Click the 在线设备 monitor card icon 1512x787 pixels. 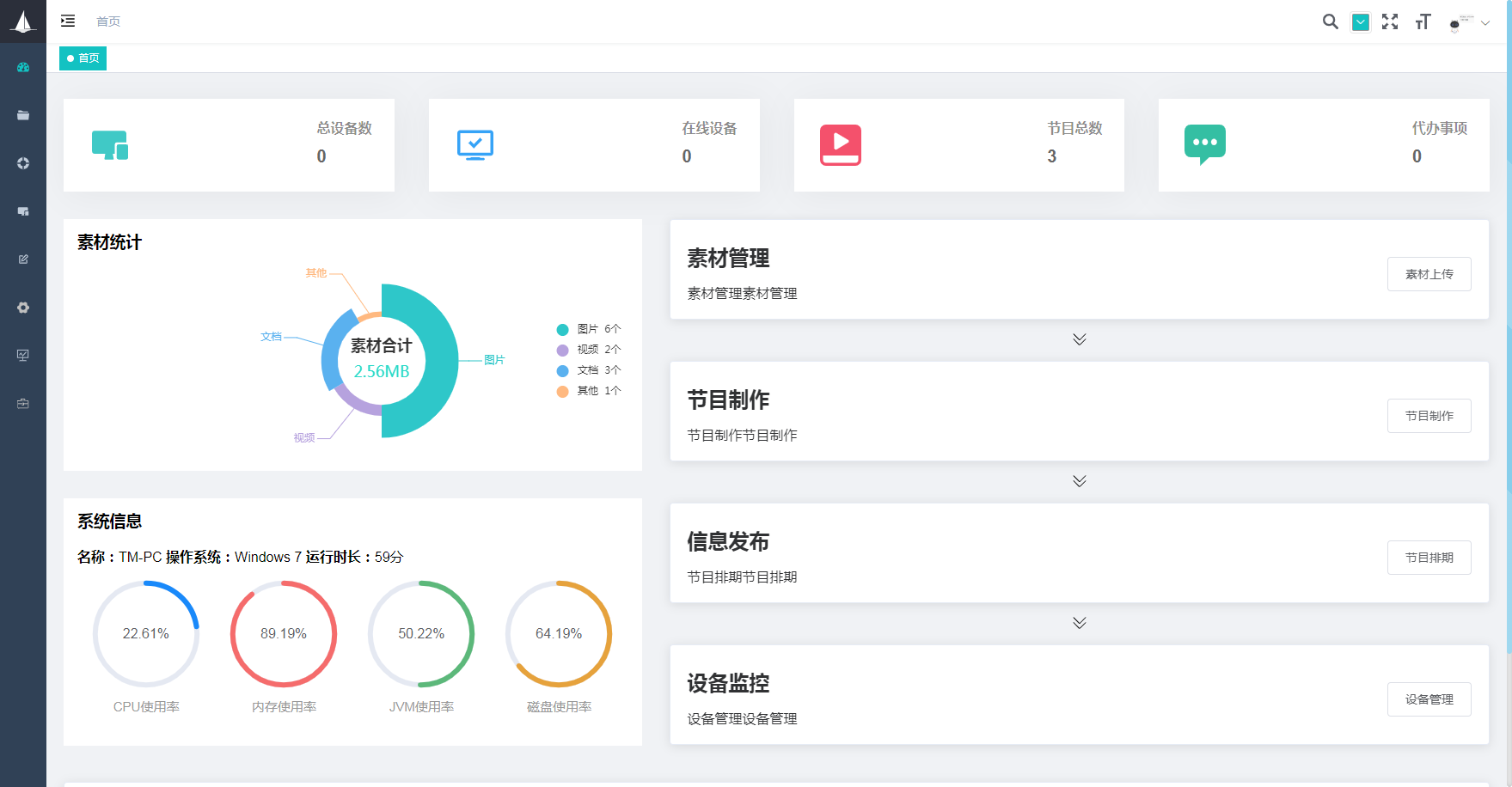[x=475, y=145]
